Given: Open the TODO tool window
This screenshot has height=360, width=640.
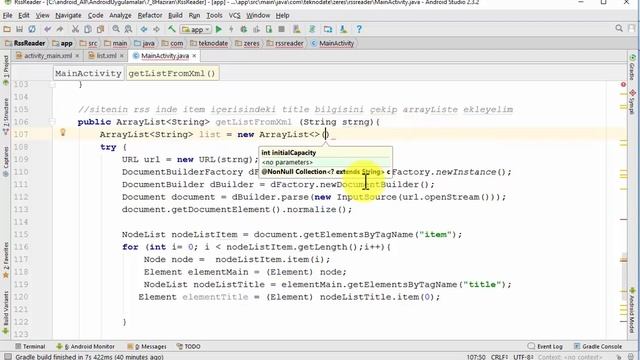Looking at the screenshot, I should click(x=188, y=346).
